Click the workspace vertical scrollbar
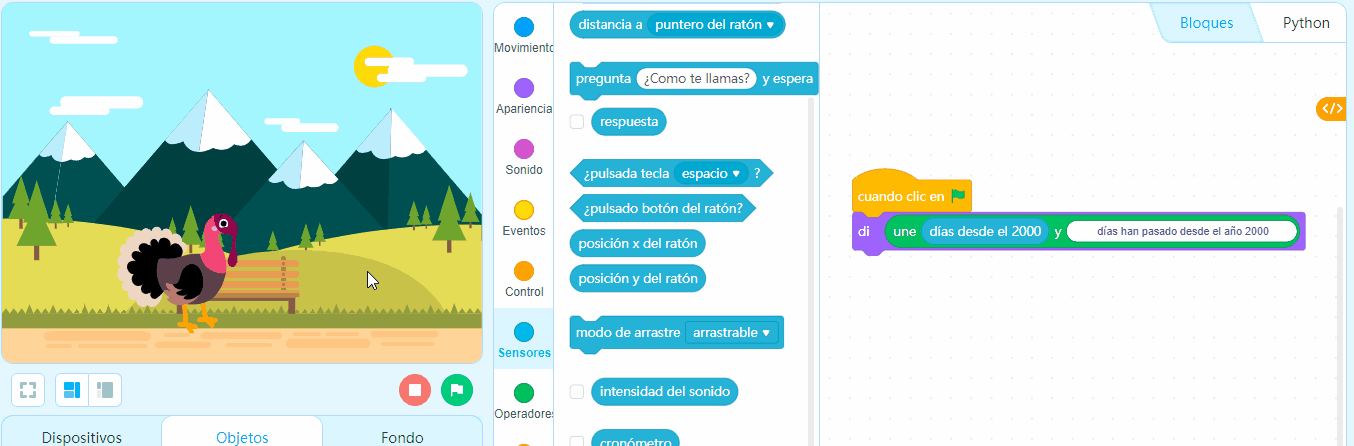The image size is (1354, 446). click(x=1340, y=326)
